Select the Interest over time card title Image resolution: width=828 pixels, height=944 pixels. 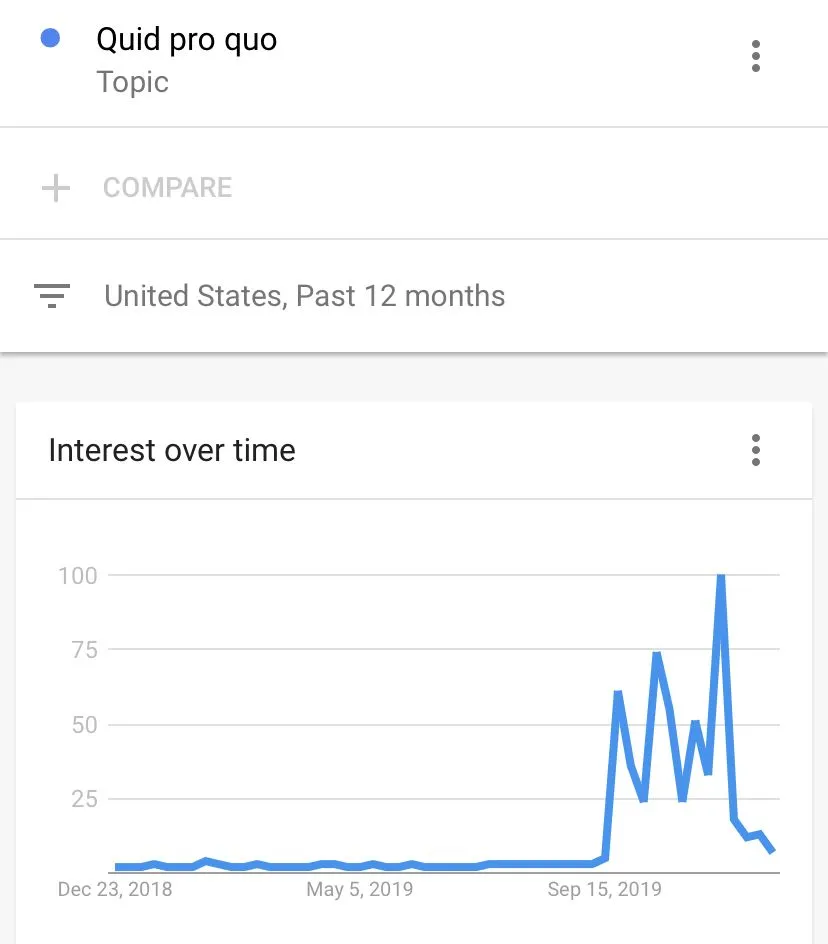pyautogui.click(x=172, y=450)
